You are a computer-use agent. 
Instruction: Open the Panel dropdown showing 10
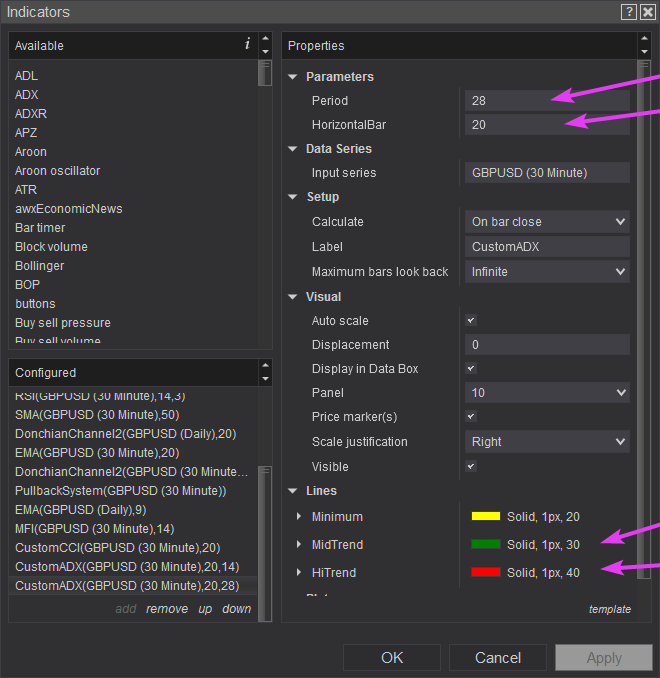547,393
